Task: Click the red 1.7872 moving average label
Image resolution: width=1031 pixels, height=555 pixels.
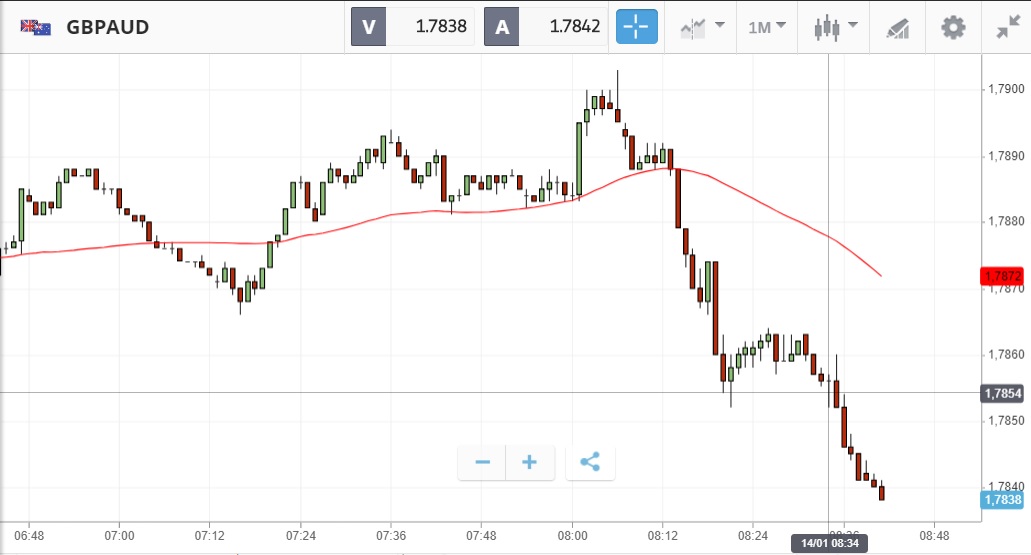Action: click(x=1003, y=275)
